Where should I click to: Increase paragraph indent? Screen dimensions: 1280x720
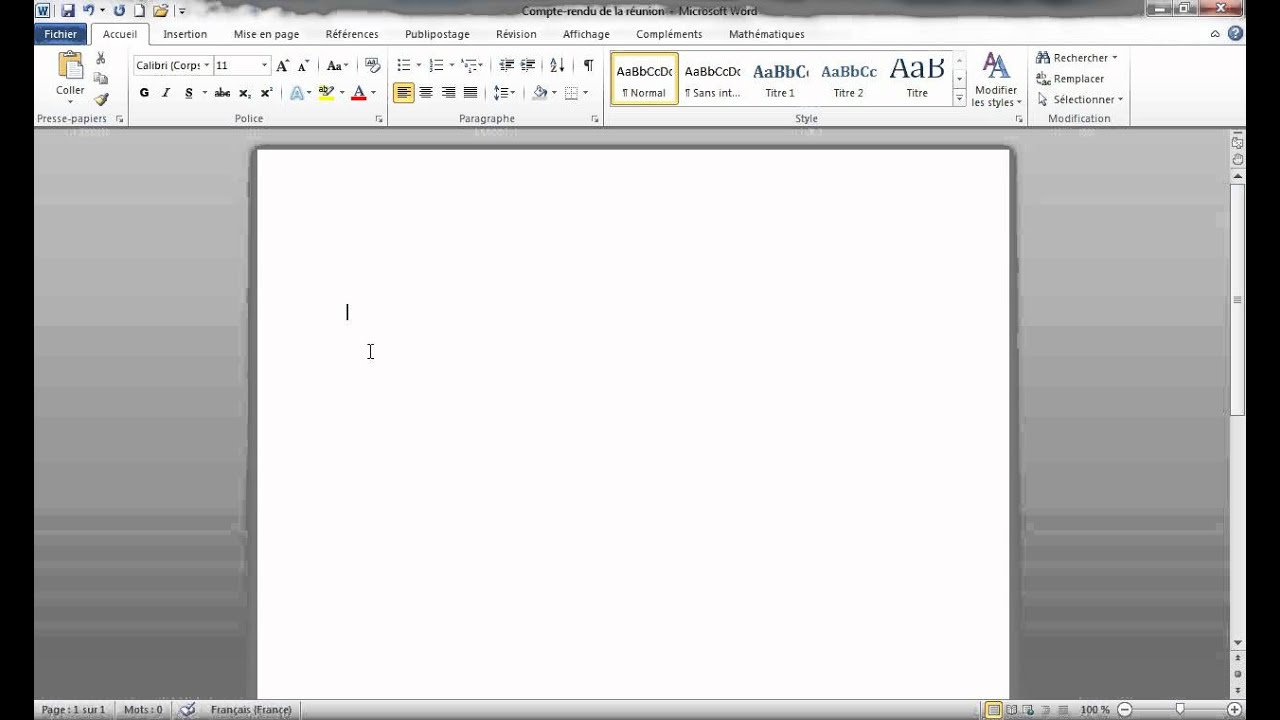pyautogui.click(x=528, y=65)
